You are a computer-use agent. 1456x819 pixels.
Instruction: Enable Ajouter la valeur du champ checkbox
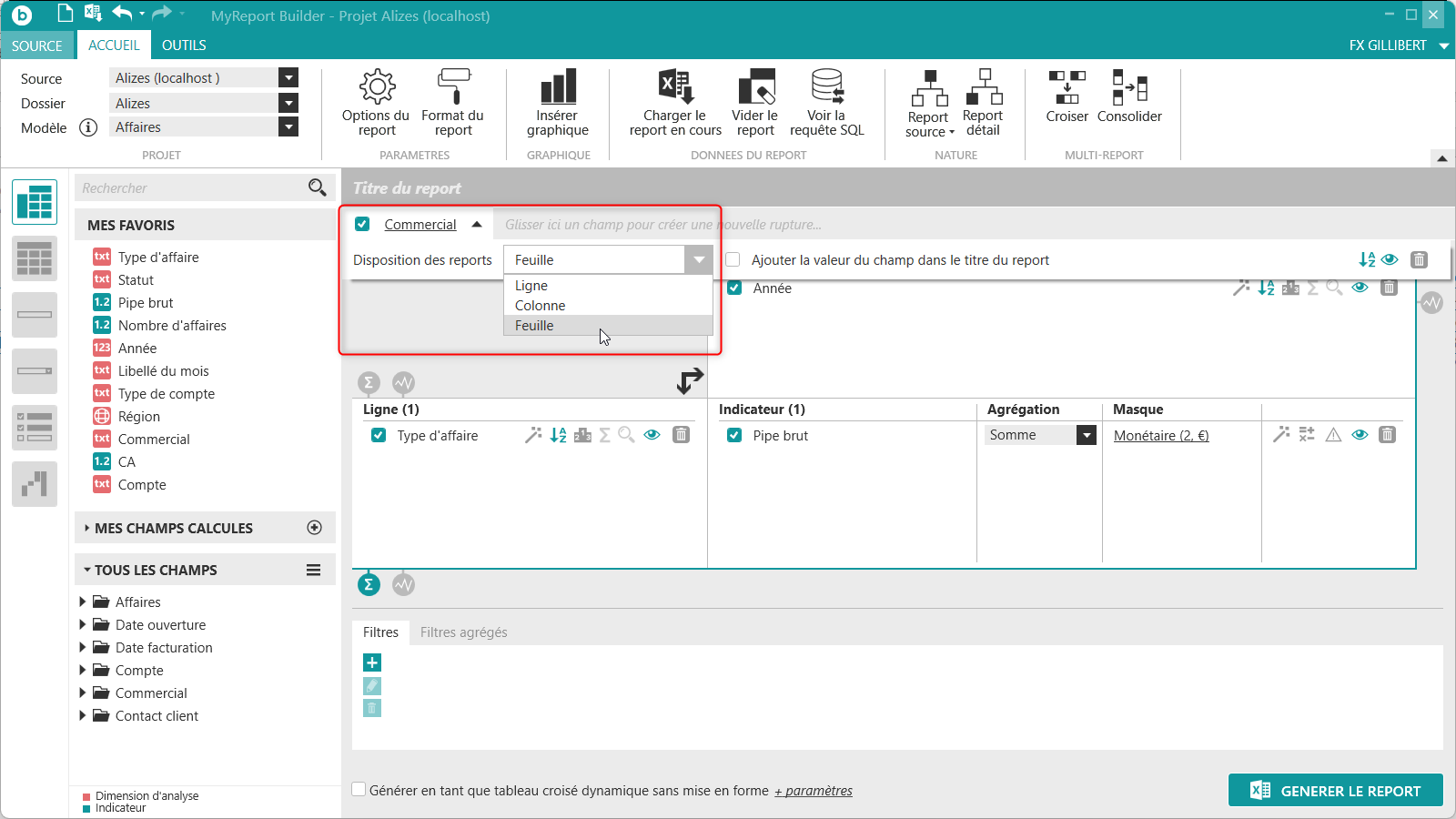pyautogui.click(x=733, y=260)
